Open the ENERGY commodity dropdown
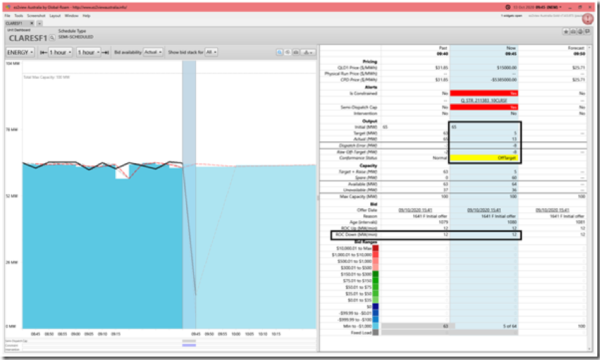 tap(20, 52)
